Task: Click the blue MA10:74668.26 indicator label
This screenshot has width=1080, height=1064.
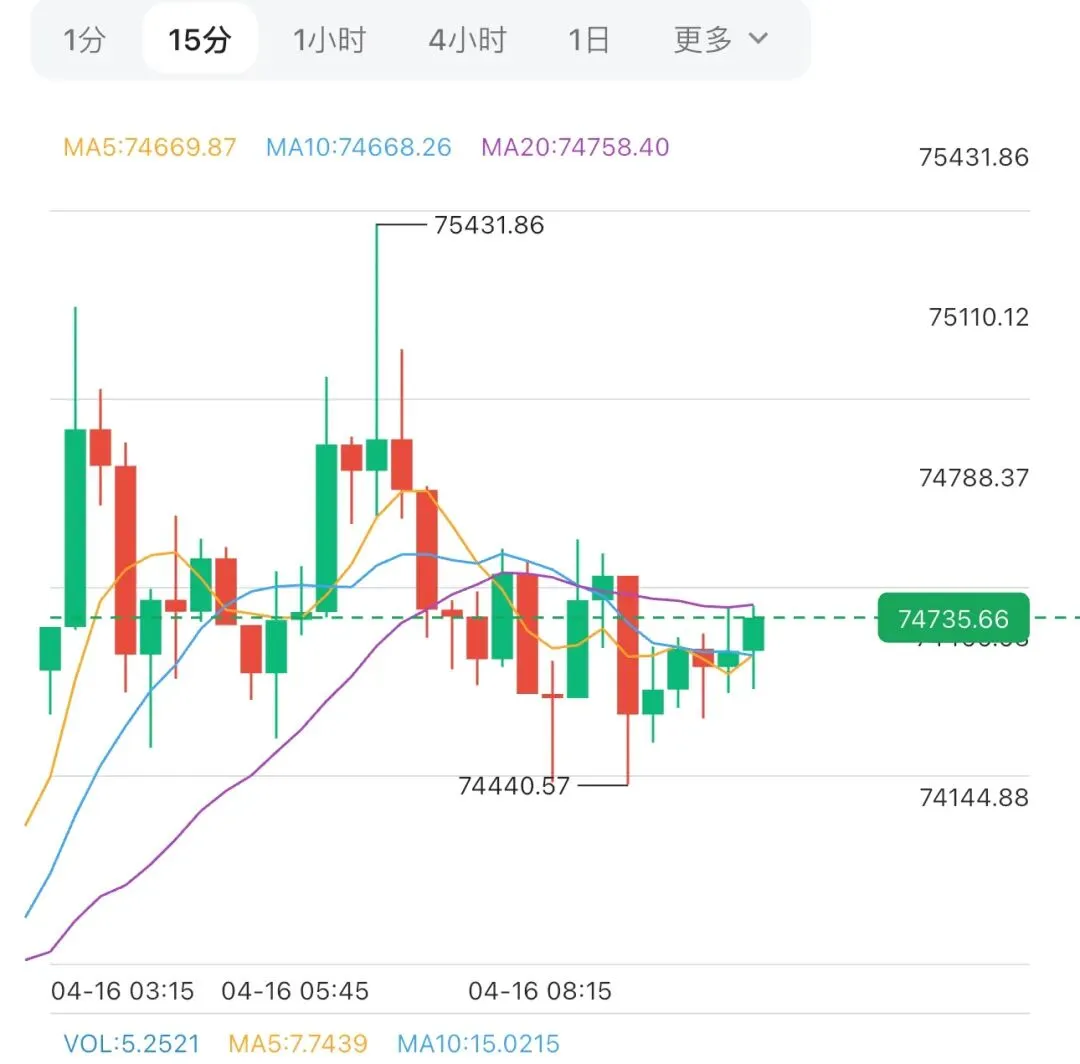Action: (358, 147)
